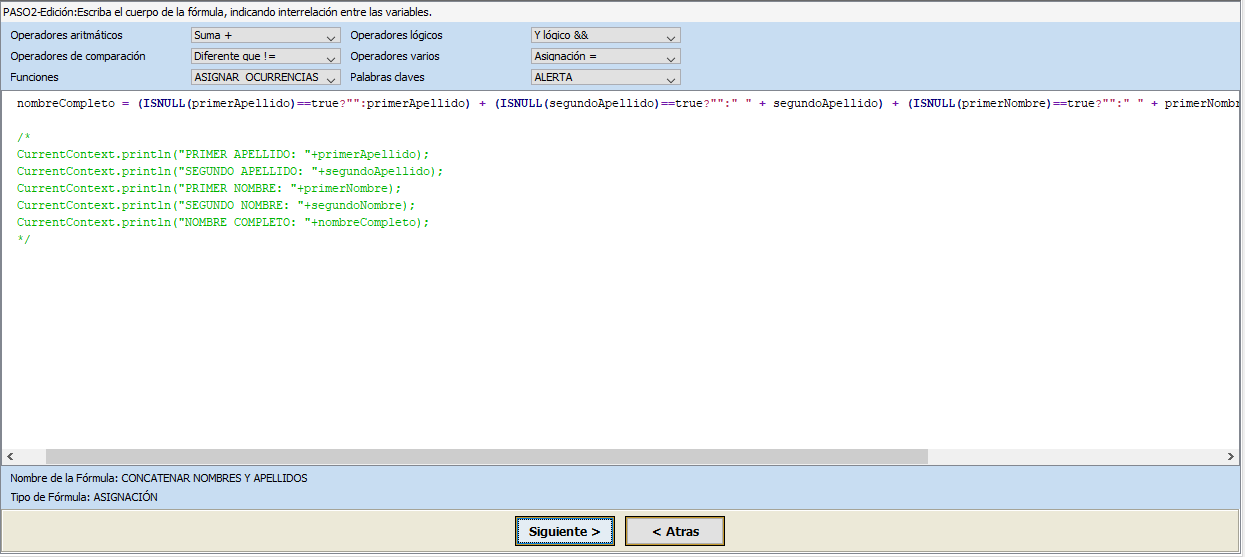This screenshot has width=1245, height=557.
Task: Click the println line for PRIMER NOMBRE
Action: (x=208, y=188)
